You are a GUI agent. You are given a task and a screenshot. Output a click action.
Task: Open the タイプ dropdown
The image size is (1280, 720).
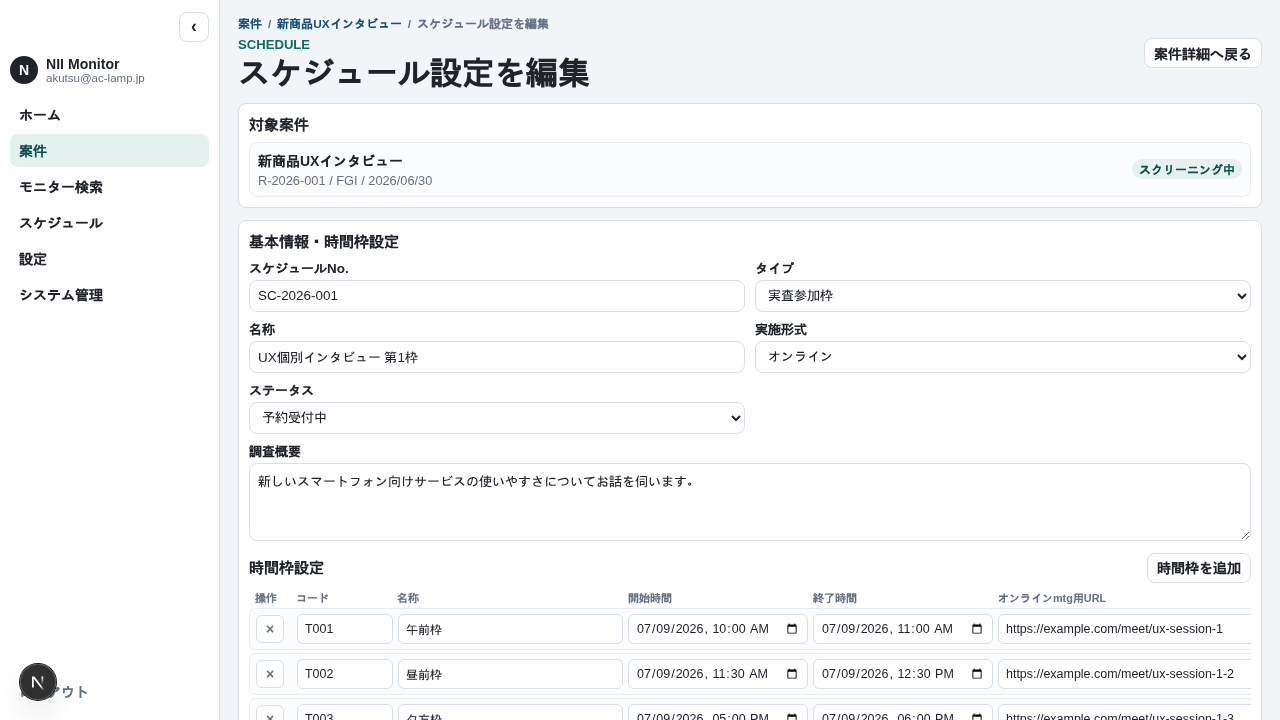1003,296
